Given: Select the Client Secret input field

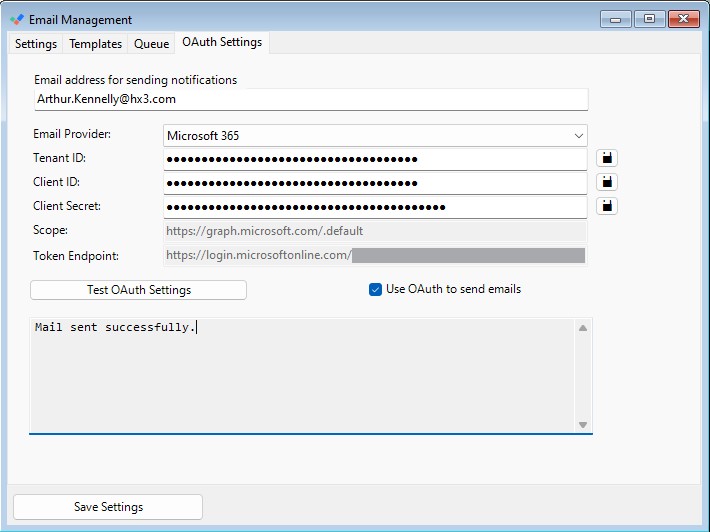Looking at the screenshot, I should (x=375, y=207).
